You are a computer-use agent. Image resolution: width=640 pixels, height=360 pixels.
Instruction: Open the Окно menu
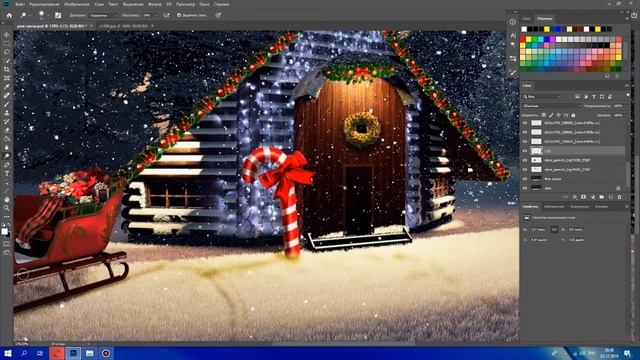pyautogui.click(x=204, y=4)
